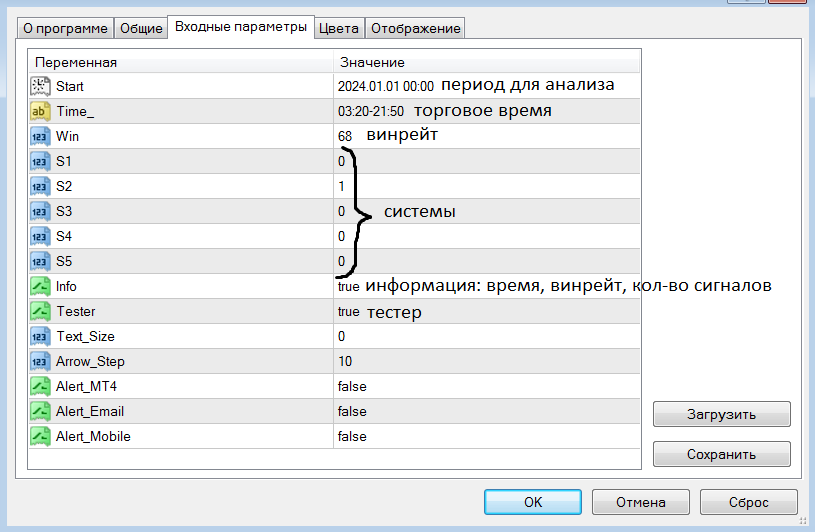Click the Загрузить button
The image size is (815, 532).
[x=721, y=414]
